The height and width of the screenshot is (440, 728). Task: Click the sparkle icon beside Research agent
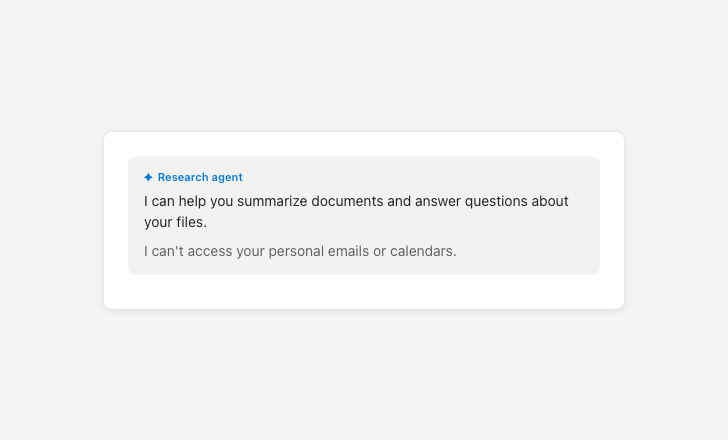tap(148, 177)
